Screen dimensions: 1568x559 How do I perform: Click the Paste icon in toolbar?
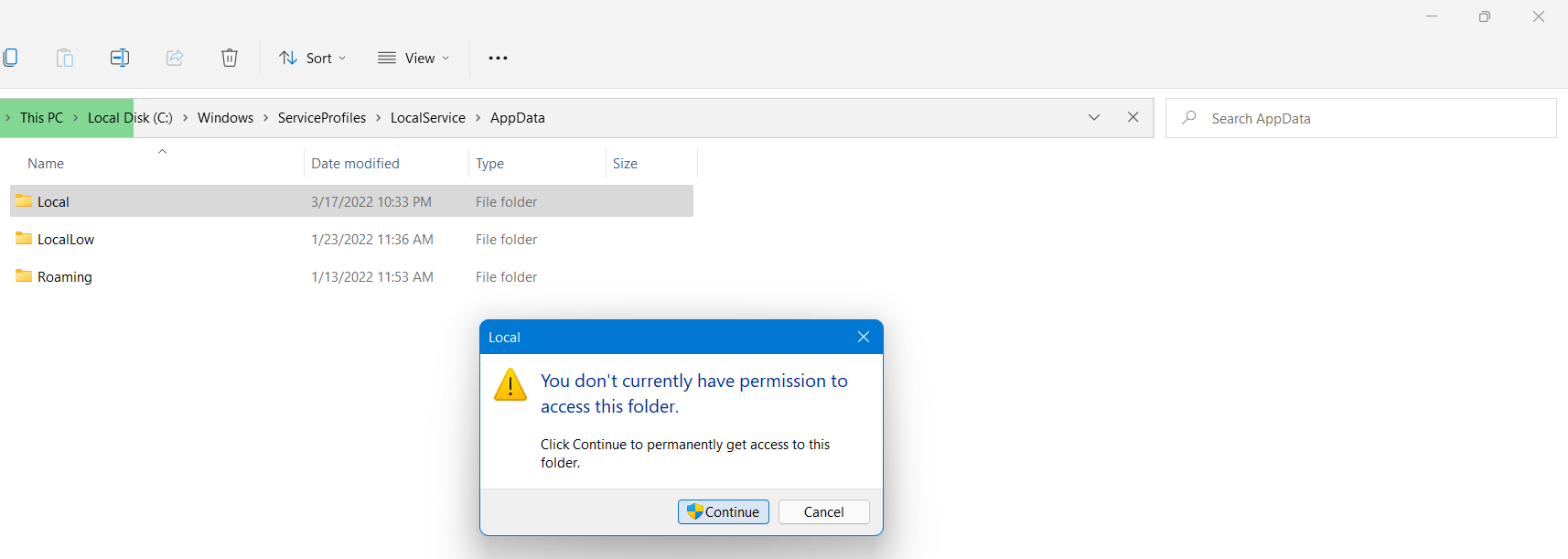click(65, 58)
